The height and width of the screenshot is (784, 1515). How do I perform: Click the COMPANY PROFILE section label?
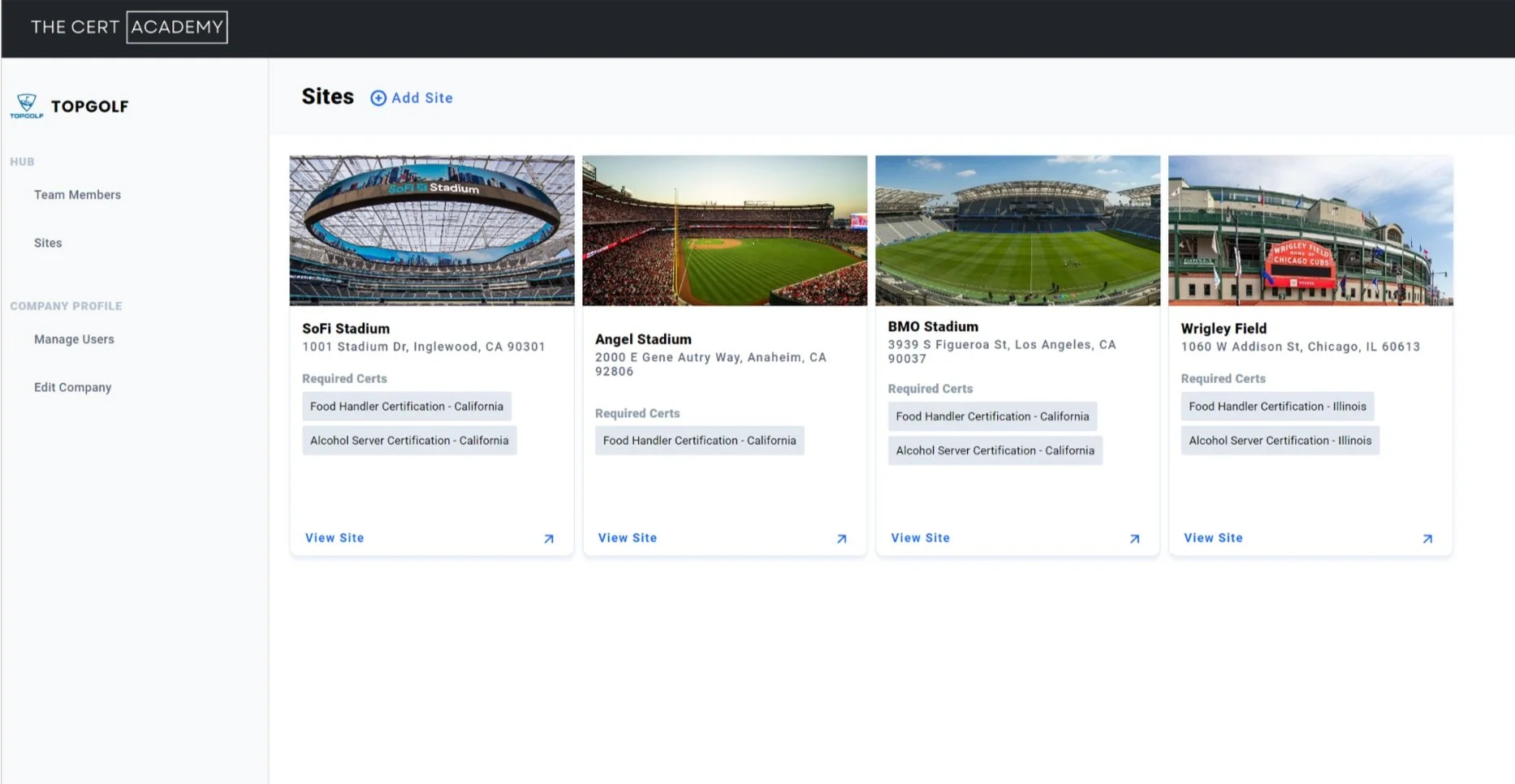66,306
